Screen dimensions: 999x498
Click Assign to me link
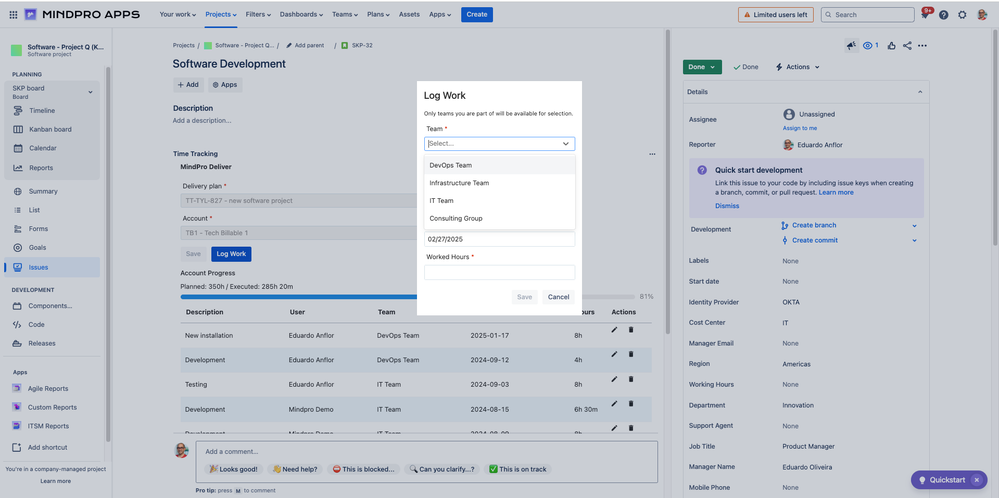pos(800,128)
